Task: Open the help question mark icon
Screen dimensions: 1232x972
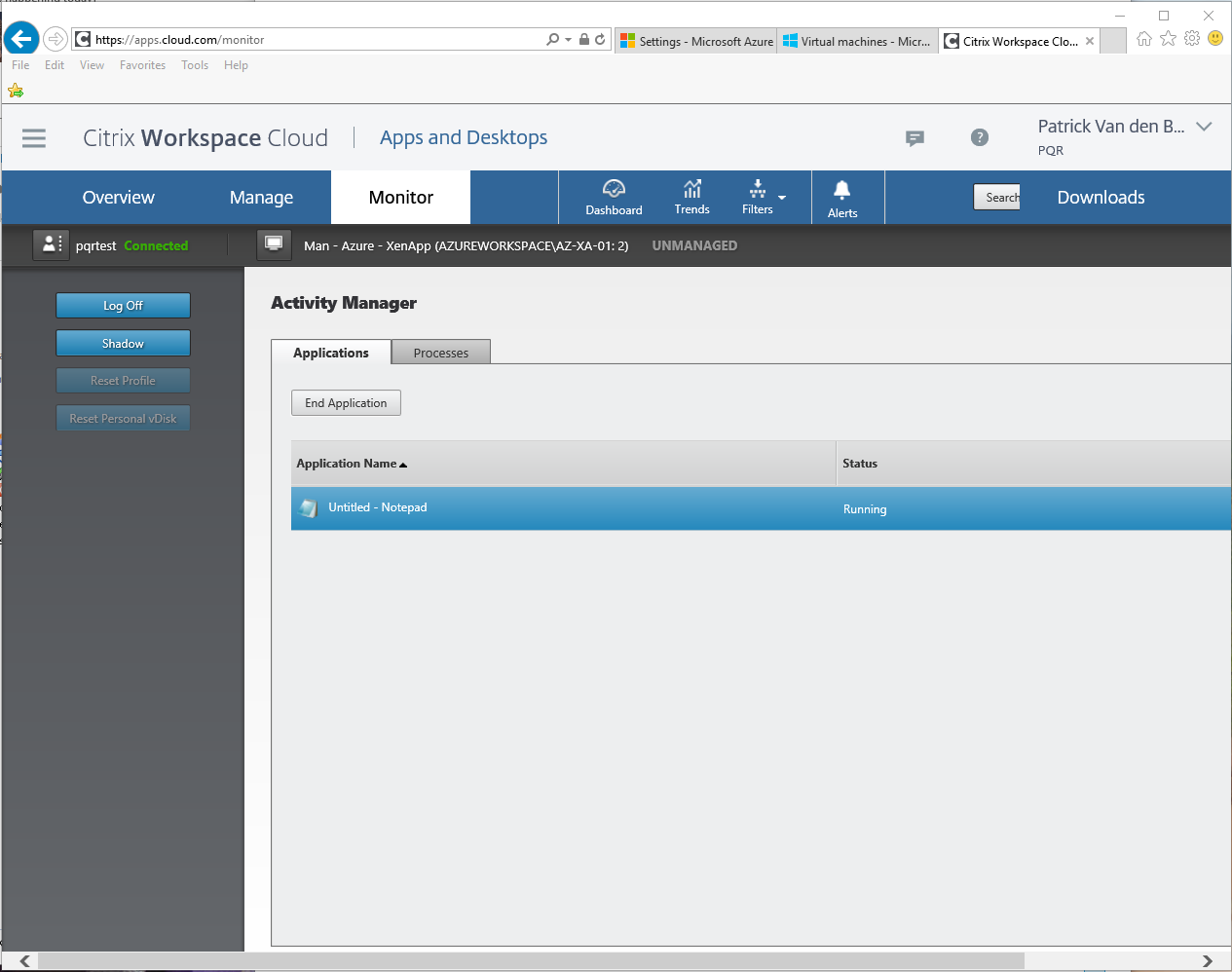Action: coord(980,137)
